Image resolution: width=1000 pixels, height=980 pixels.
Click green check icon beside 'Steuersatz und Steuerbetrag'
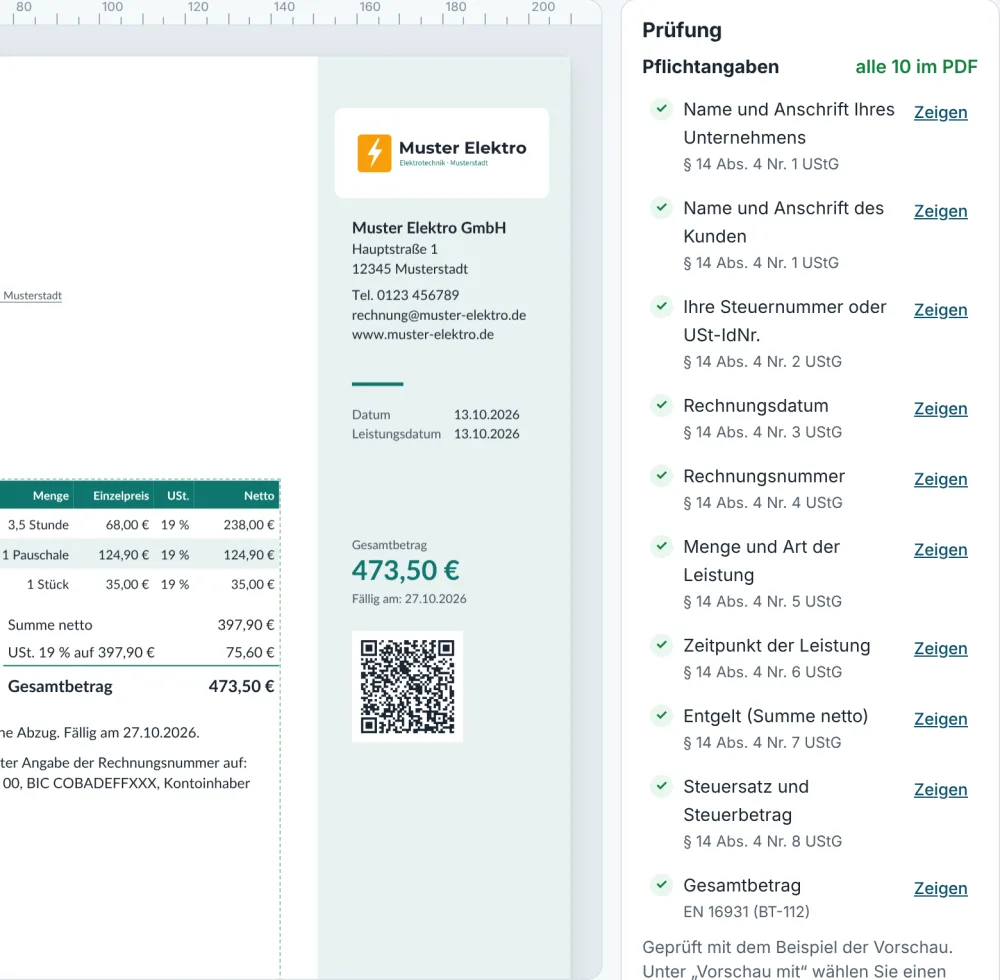coord(661,786)
